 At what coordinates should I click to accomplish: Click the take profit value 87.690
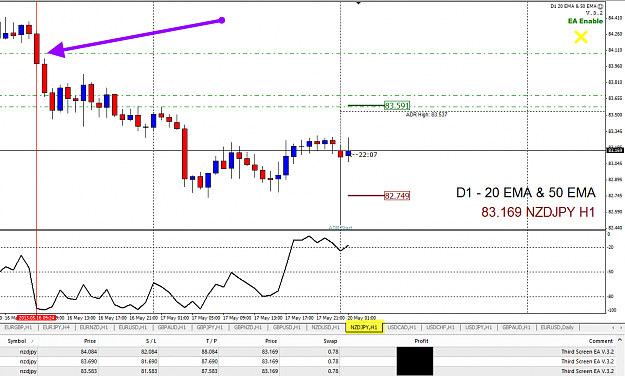(210, 361)
